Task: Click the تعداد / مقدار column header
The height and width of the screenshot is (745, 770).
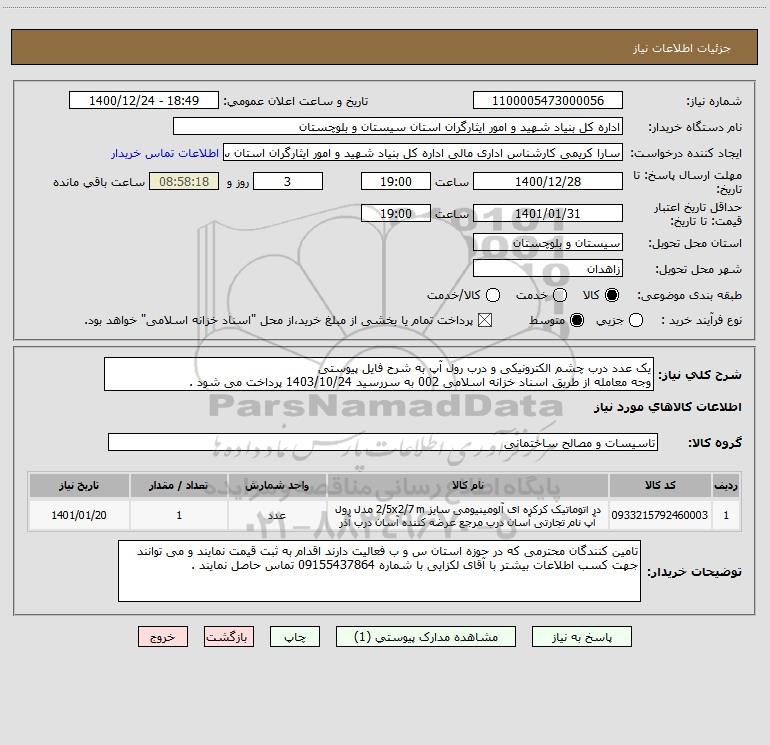Action: (x=179, y=486)
